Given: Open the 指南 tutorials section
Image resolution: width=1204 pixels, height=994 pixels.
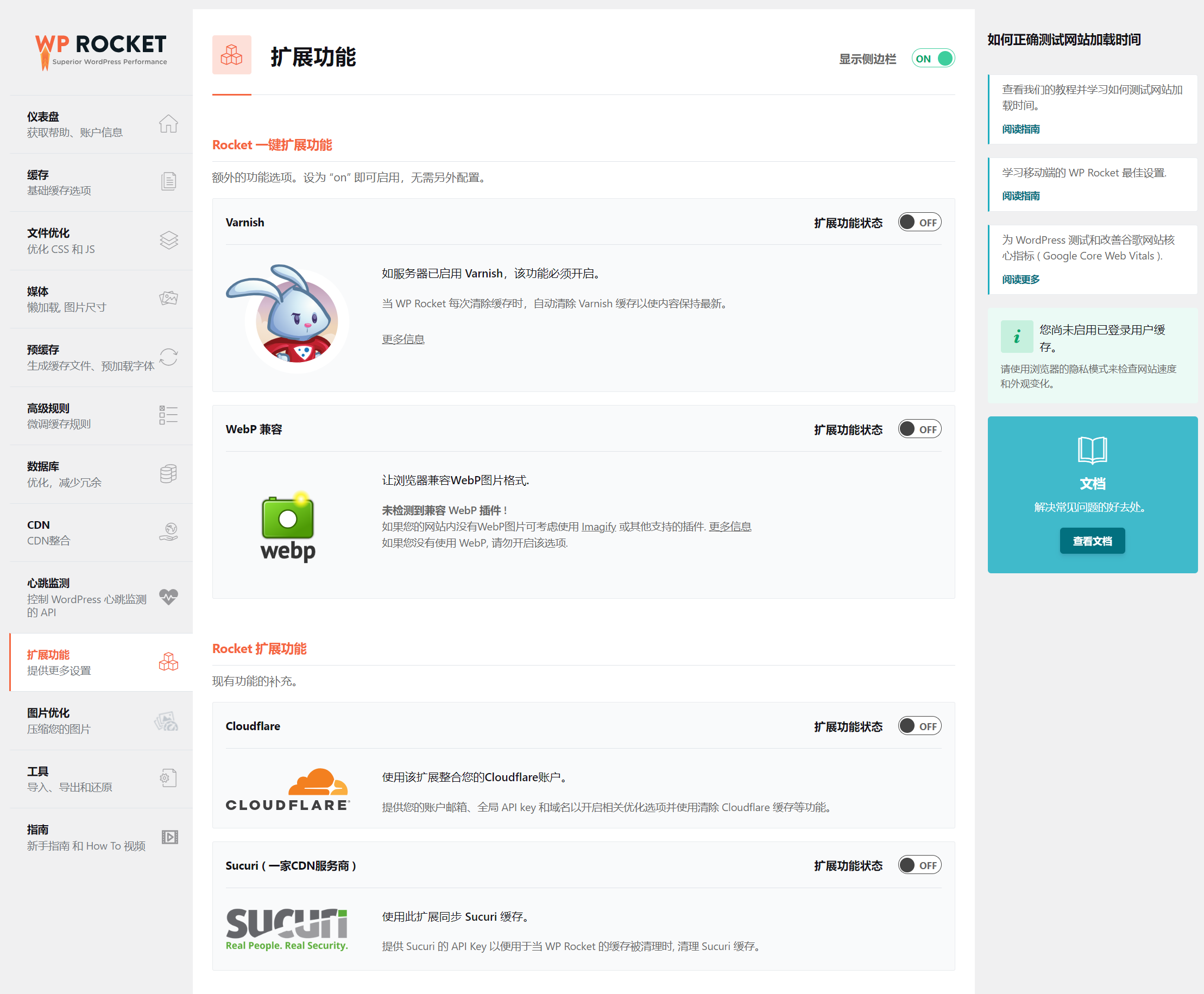Looking at the screenshot, I should (102, 838).
